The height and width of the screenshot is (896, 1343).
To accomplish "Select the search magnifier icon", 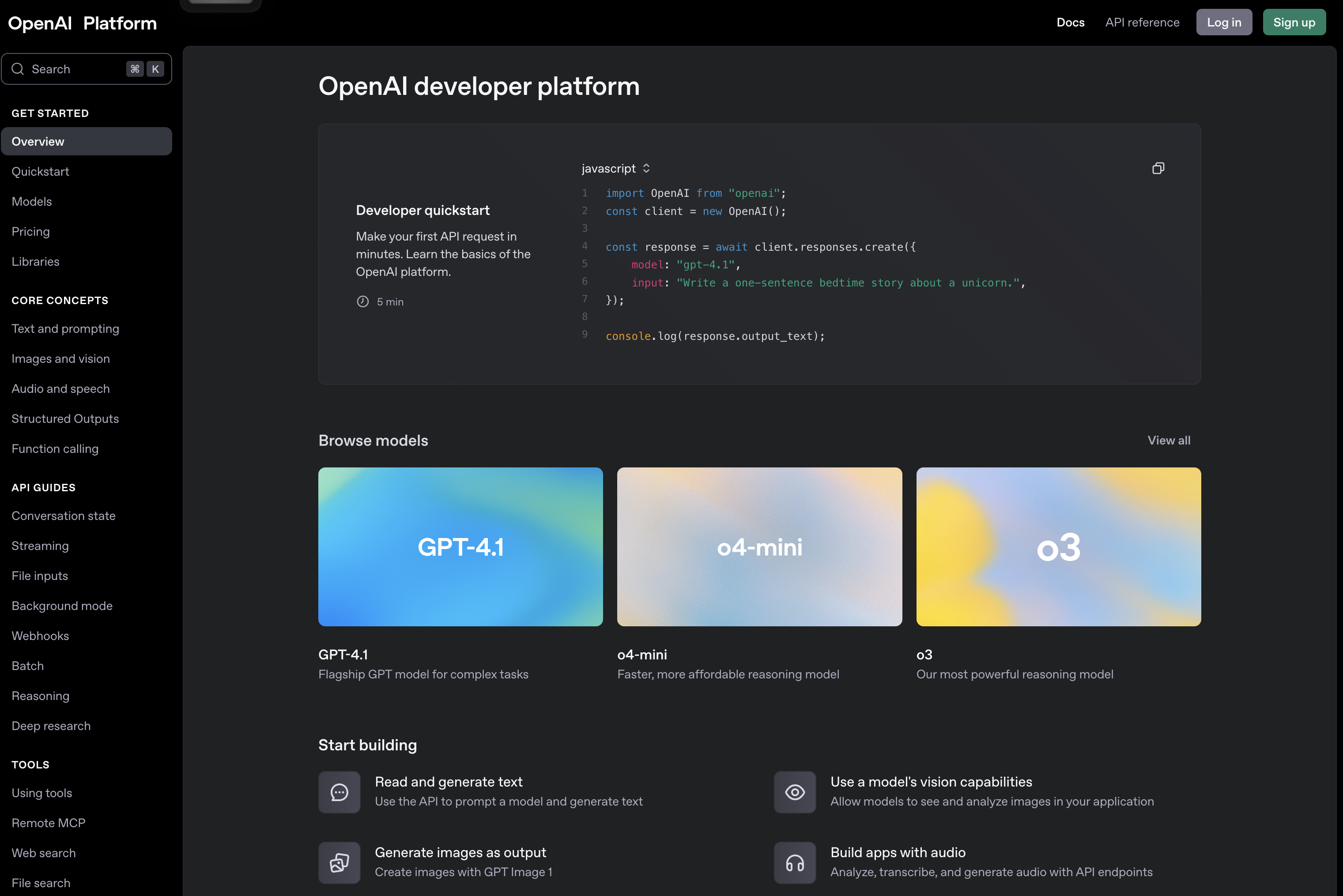I will 18,68.
